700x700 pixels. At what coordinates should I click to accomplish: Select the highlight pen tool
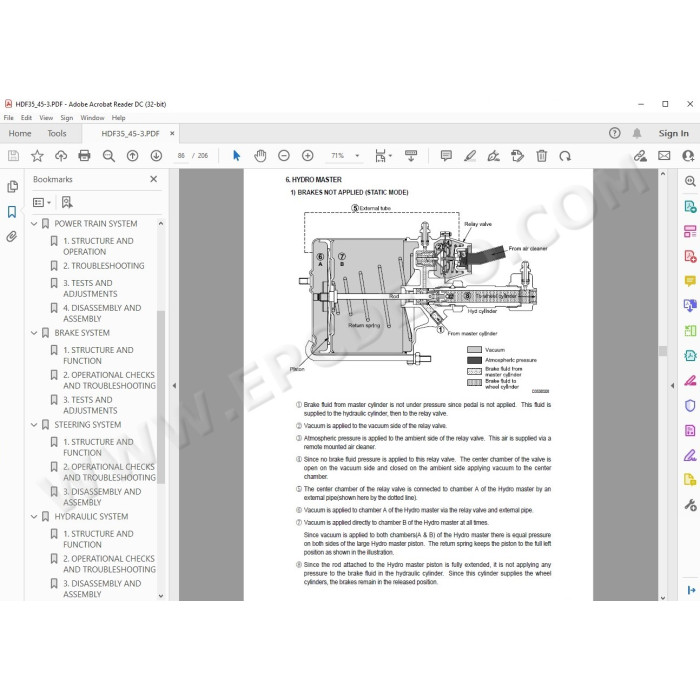tap(470, 155)
